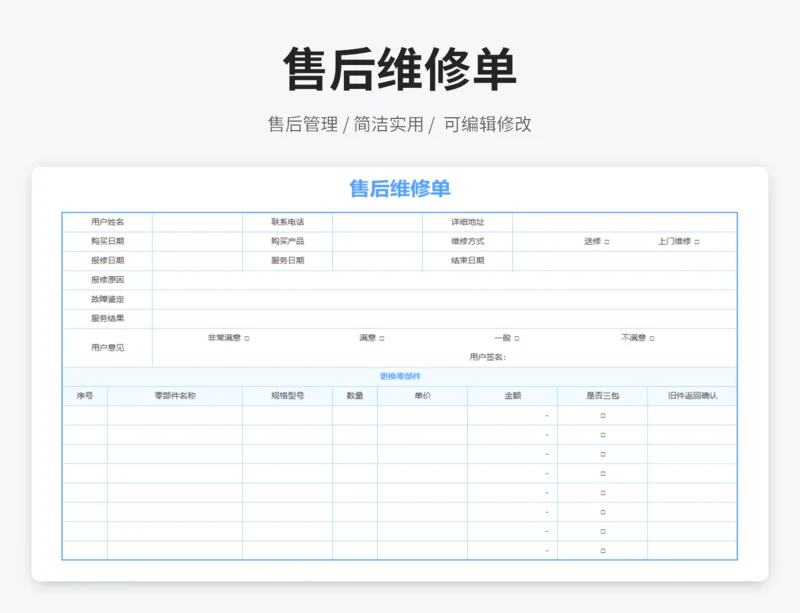Select the 更换零部件 section header

coord(400,377)
